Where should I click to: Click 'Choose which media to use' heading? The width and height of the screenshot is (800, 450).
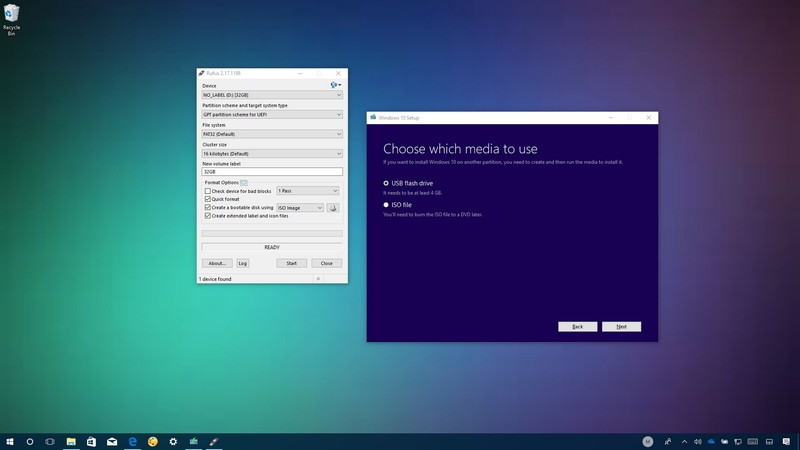click(x=460, y=149)
